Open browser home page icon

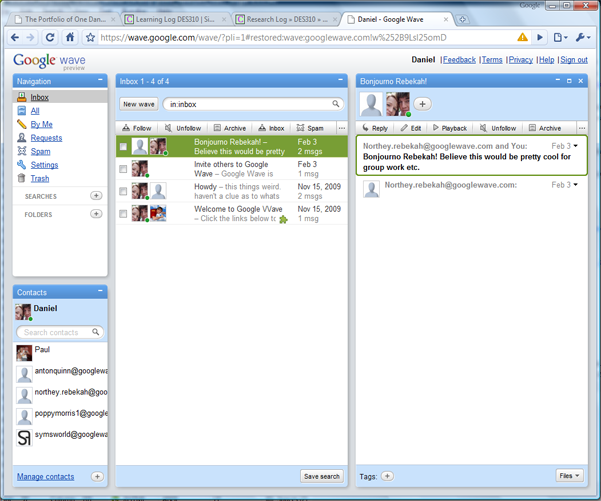point(70,37)
